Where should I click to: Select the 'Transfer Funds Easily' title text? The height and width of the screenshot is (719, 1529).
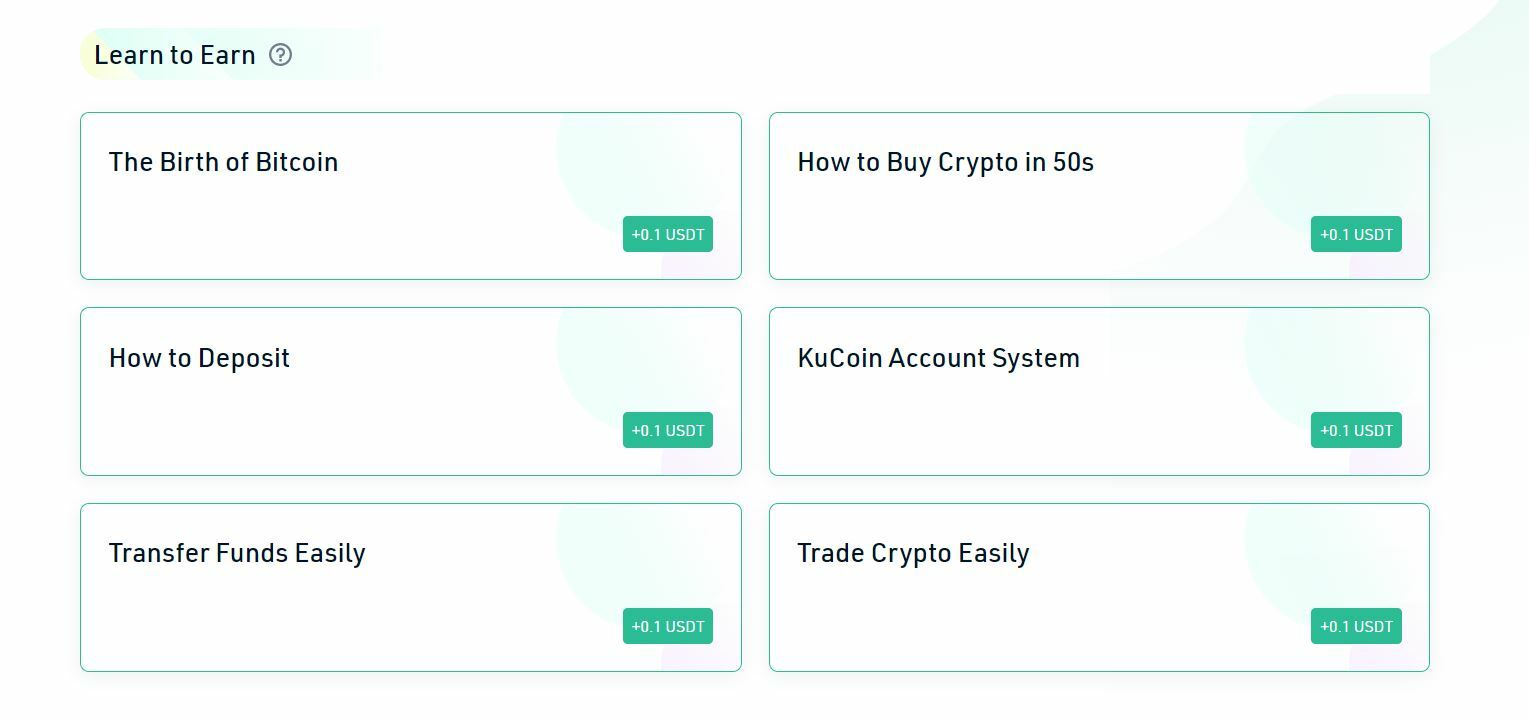[x=237, y=554]
